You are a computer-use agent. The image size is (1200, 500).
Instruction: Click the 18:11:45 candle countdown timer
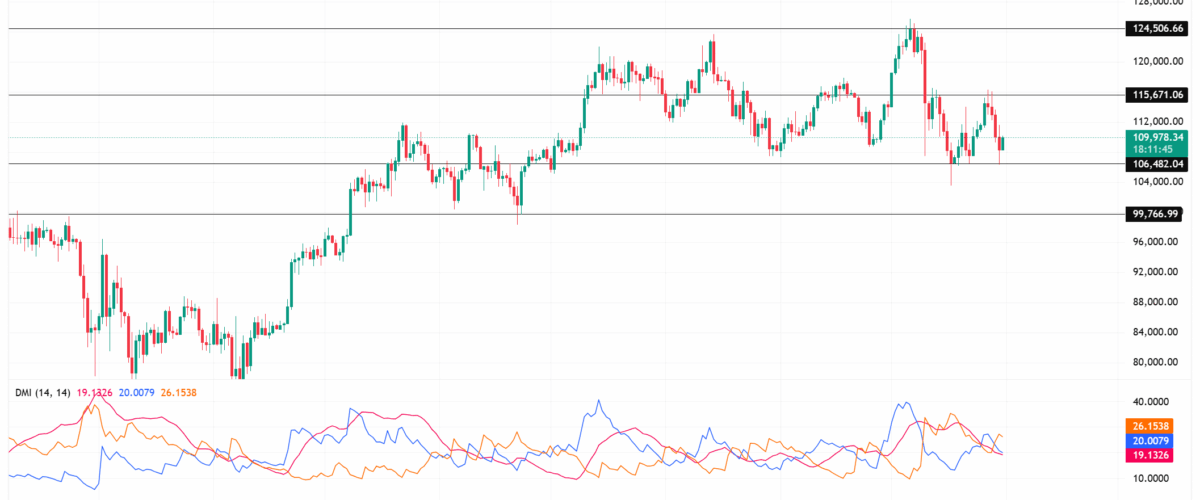pos(1148,149)
